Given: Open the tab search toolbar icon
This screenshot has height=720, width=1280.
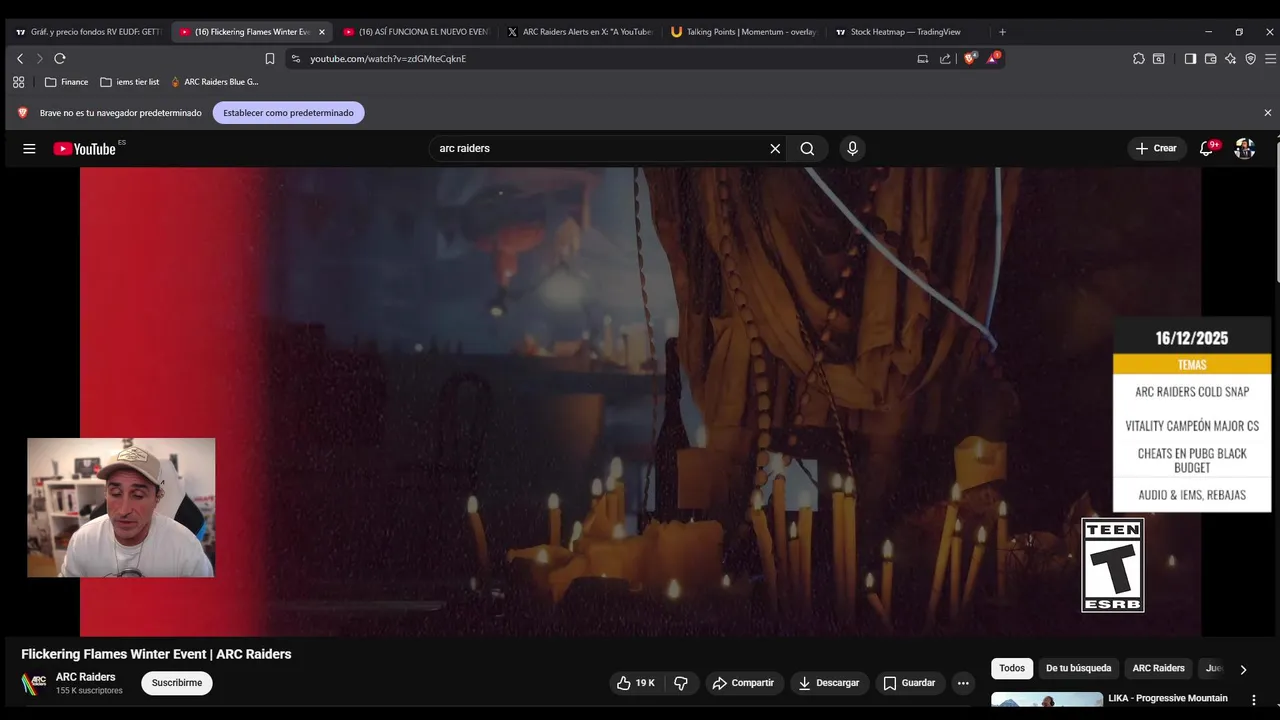Looking at the screenshot, I should click(1159, 59).
